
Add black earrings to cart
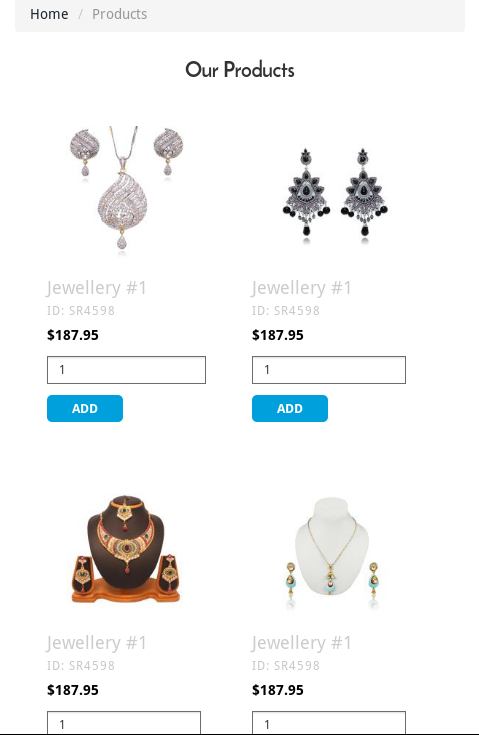[290, 408]
